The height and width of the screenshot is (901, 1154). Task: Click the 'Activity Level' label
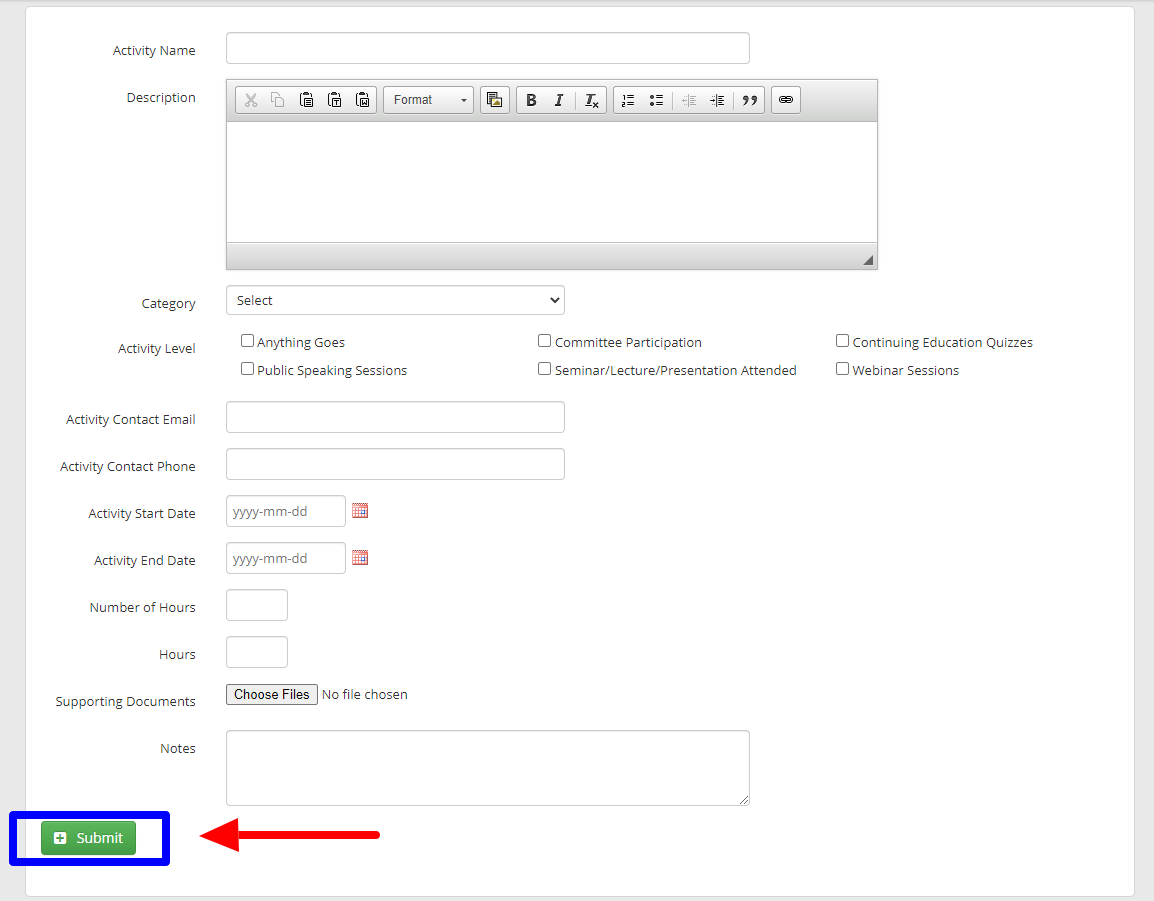tap(157, 348)
